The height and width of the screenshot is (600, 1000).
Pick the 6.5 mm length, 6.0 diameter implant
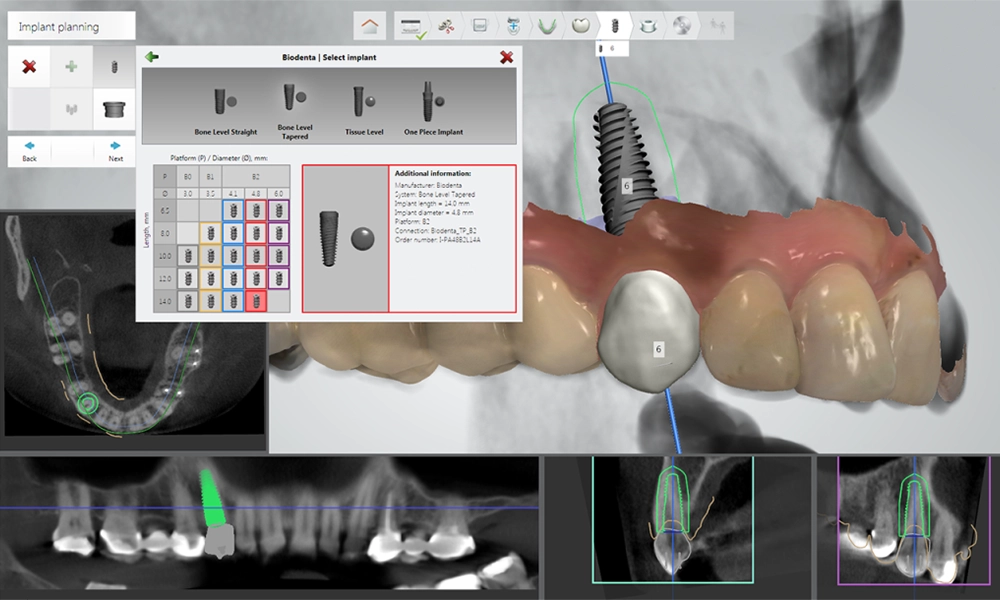[x=277, y=210]
